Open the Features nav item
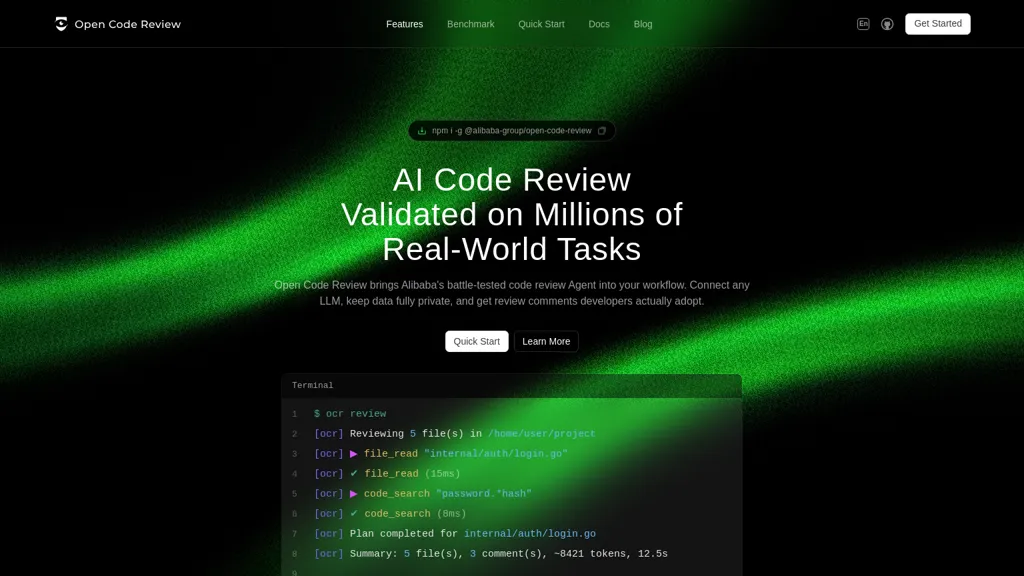Image resolution: width=1024 pixels, height=576 pixels. [x=404, y=24]
